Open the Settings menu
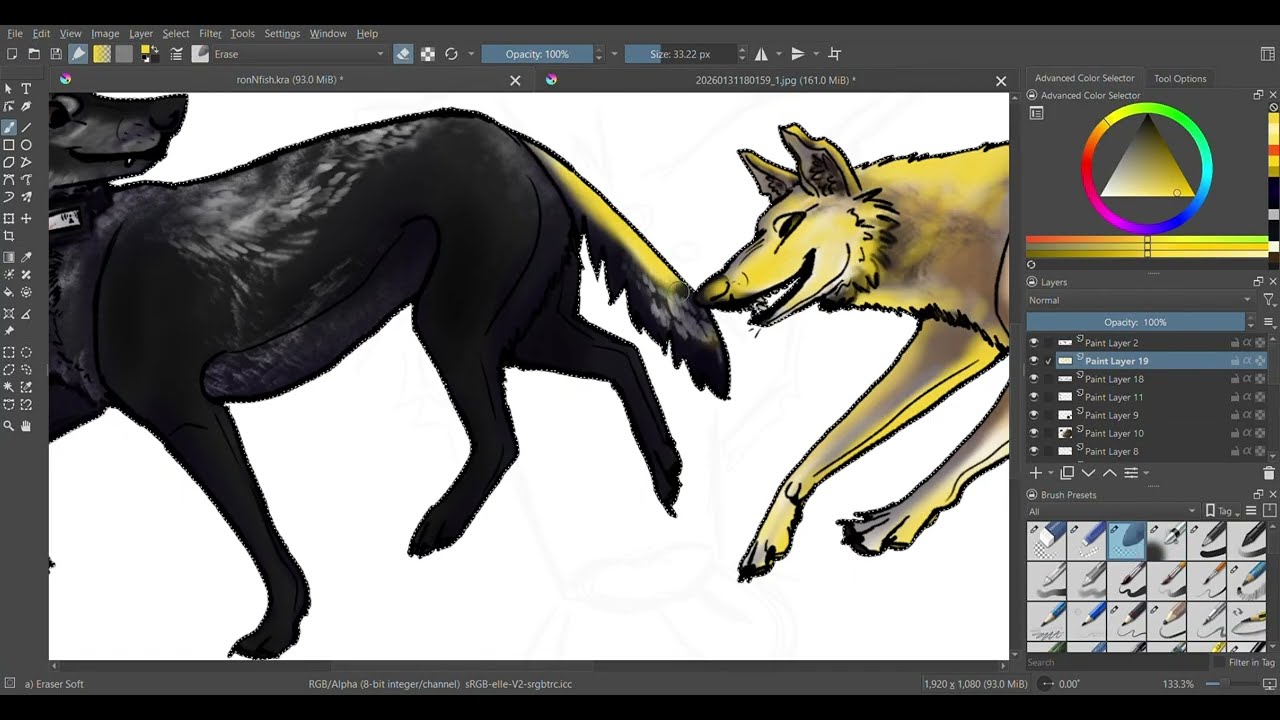Viewport: 1280px width, 720px height. point(282,33)
